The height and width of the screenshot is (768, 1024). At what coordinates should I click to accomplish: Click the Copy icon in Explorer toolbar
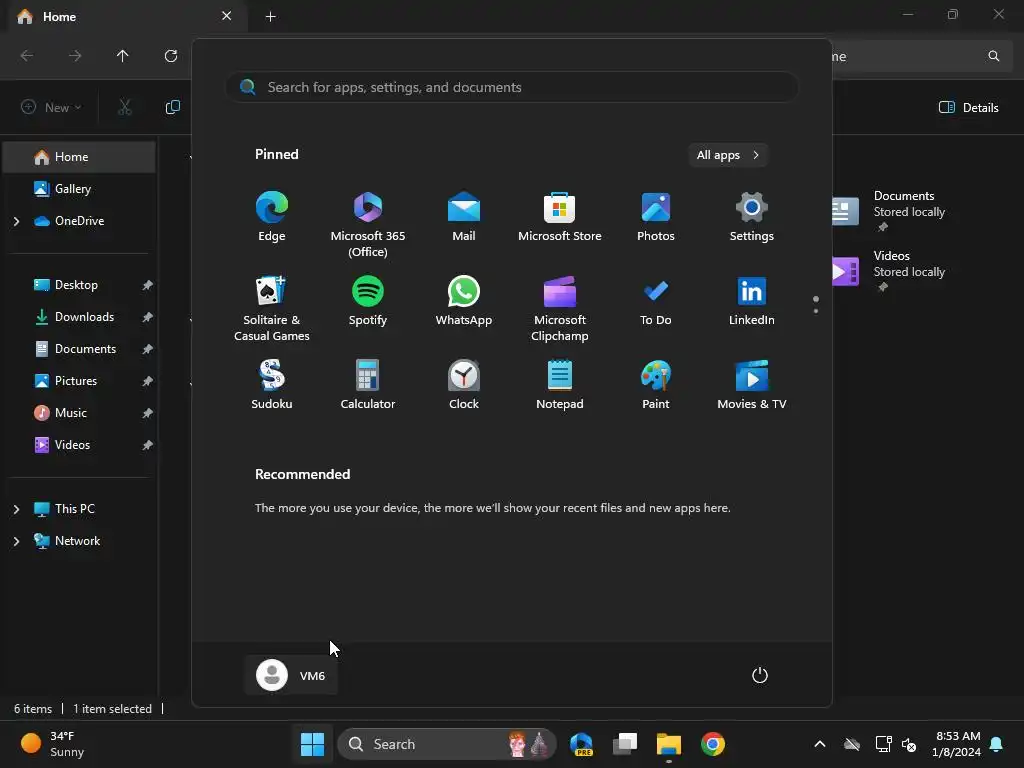pyautogui.click(x=172, y=107)
